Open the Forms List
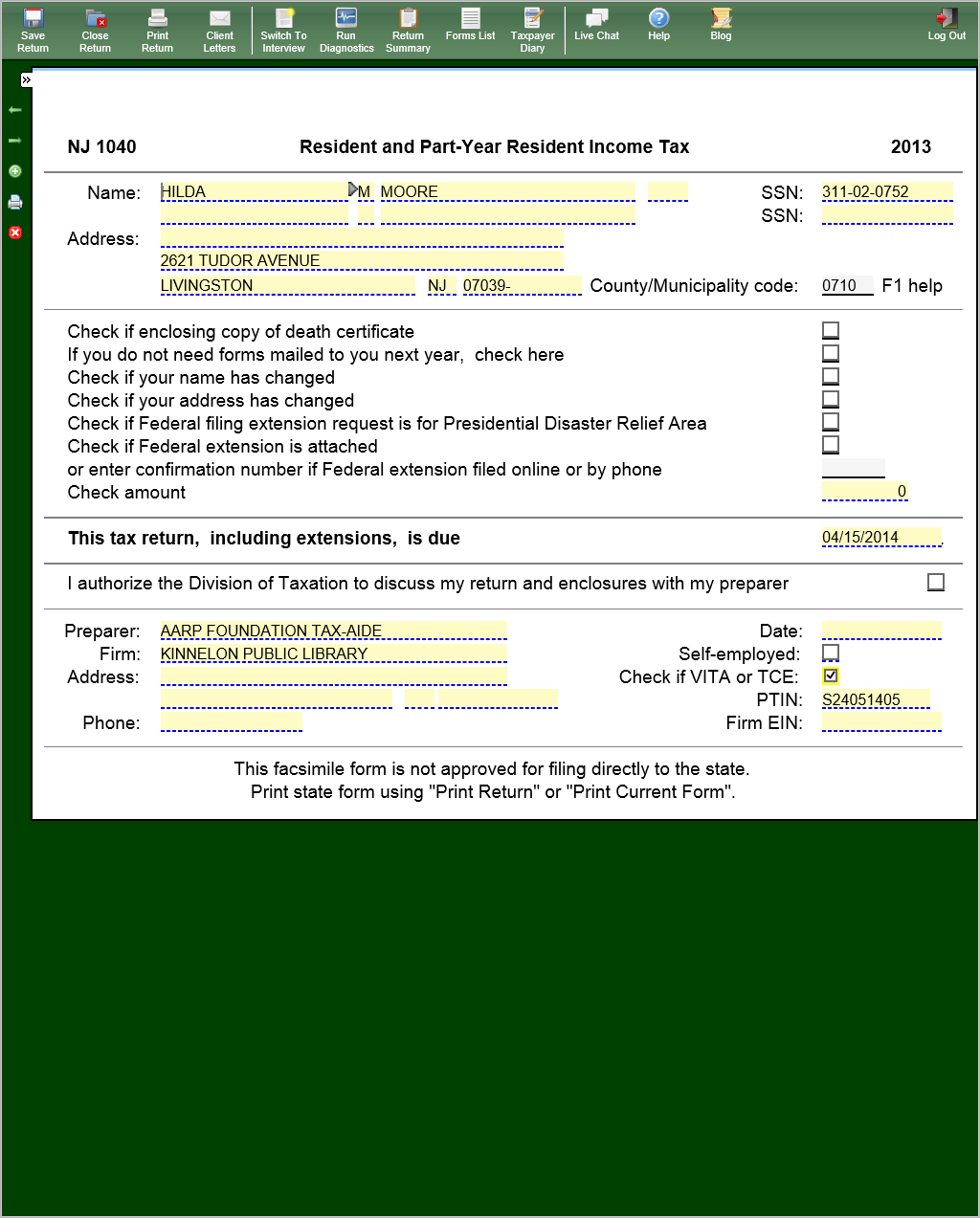Screen dimensions: 980x1218 pos(470,25)
